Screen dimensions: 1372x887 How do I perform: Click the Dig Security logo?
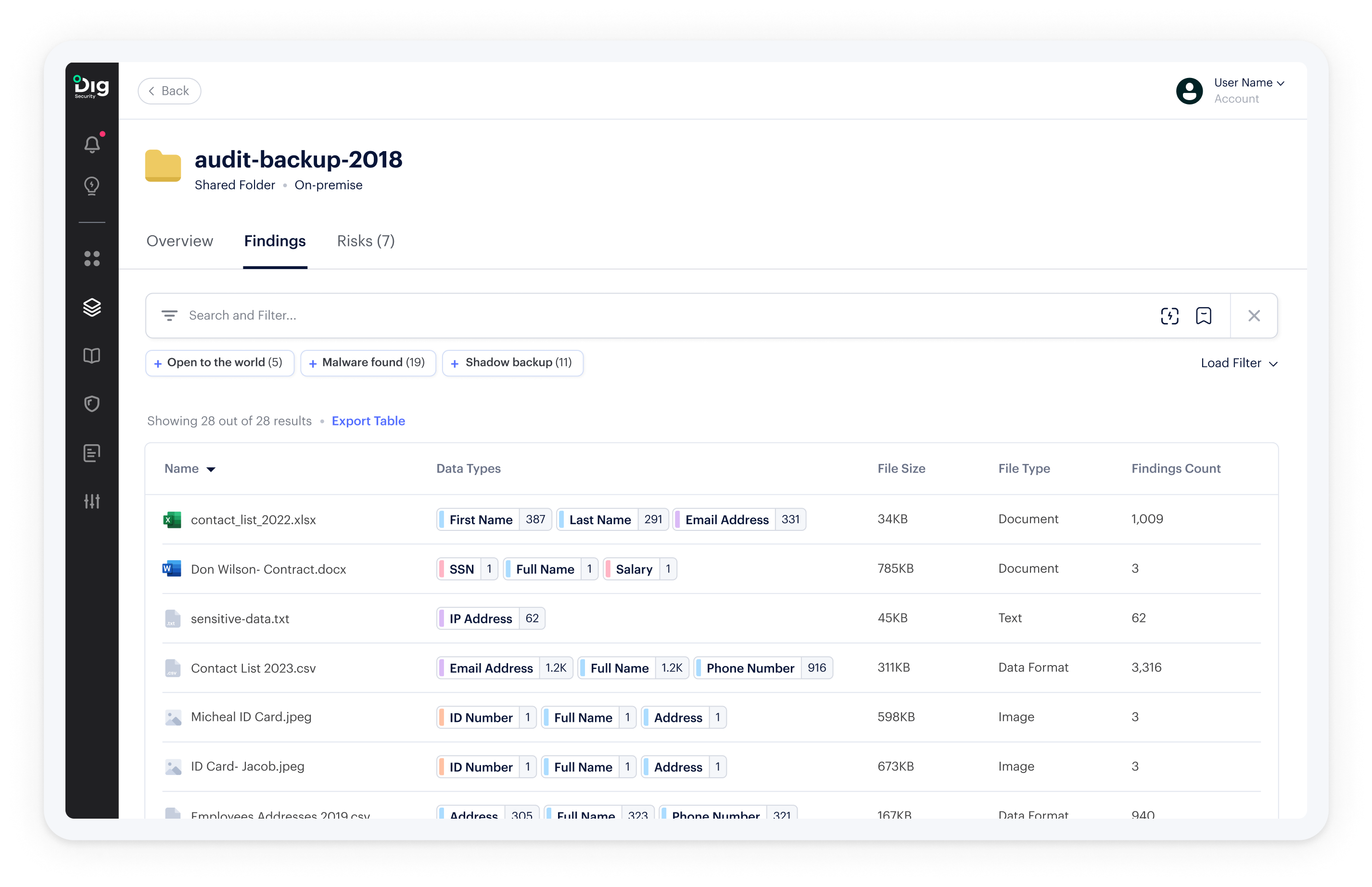[91, 87]
